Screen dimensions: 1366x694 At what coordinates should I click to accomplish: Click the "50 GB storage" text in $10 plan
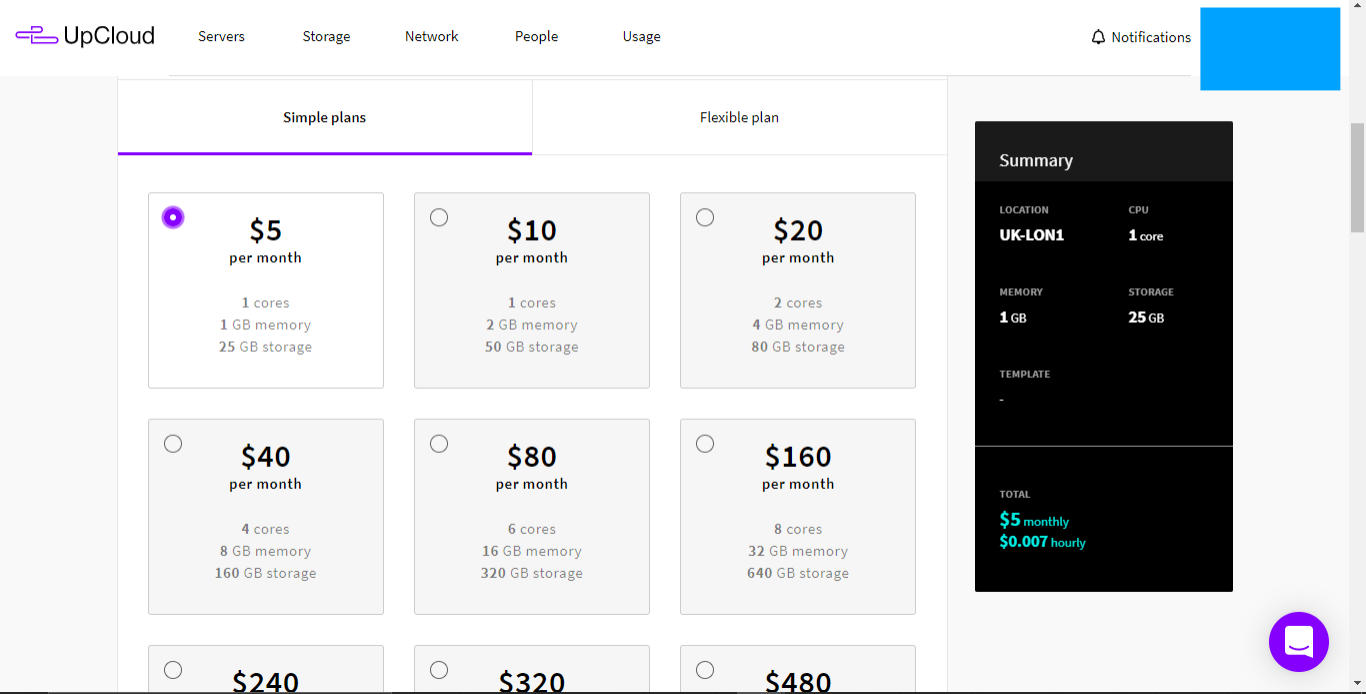[532, 347]
